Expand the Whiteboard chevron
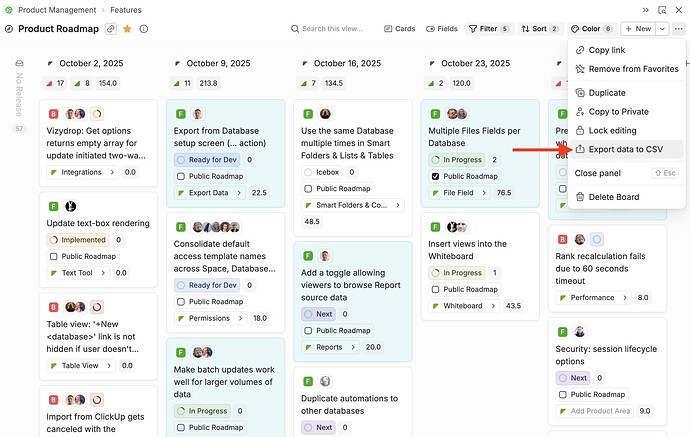The image size is (690, 437). click(493, 306)
